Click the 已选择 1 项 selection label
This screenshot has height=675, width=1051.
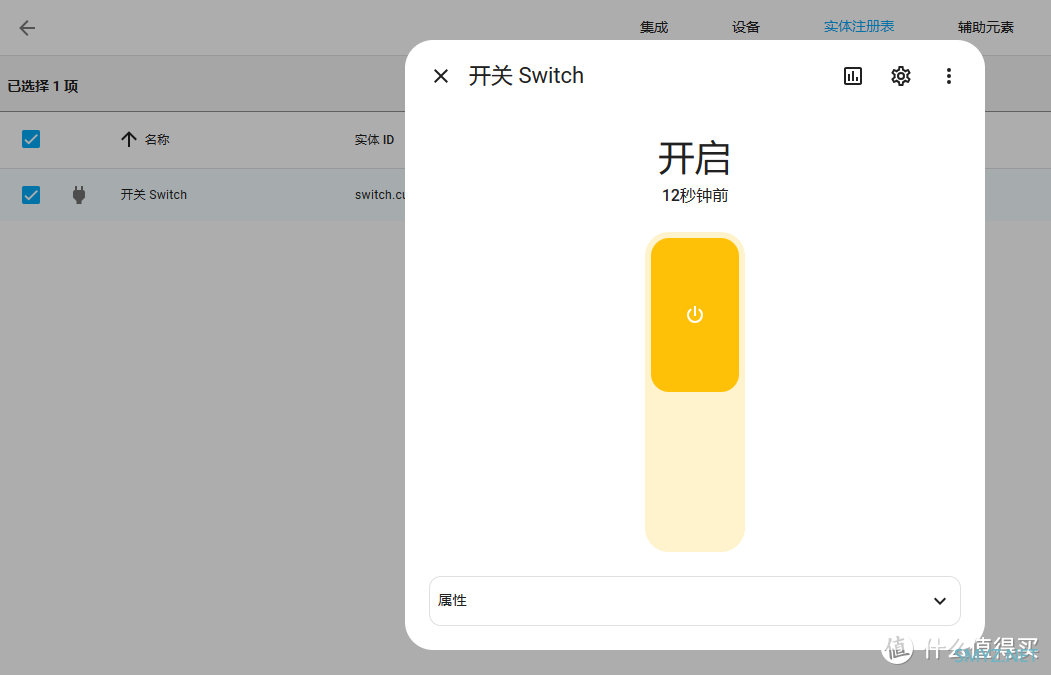click(x=43, y=86)
